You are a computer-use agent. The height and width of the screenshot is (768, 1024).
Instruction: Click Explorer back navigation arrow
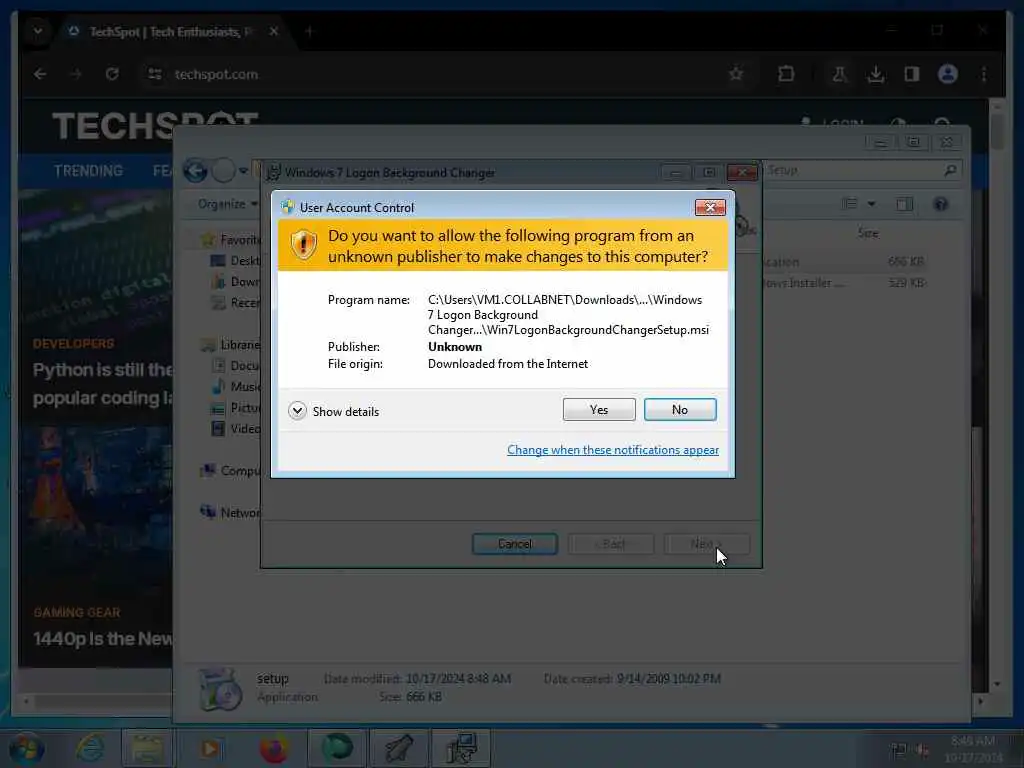(x=195, y=171)
